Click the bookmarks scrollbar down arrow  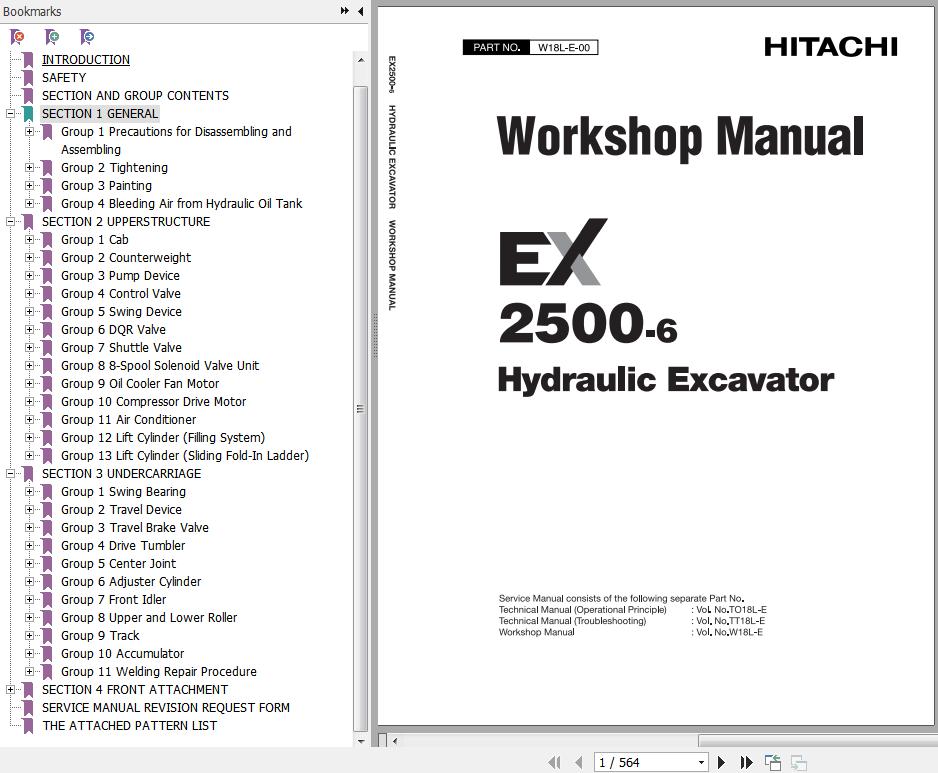pos(361,741)
